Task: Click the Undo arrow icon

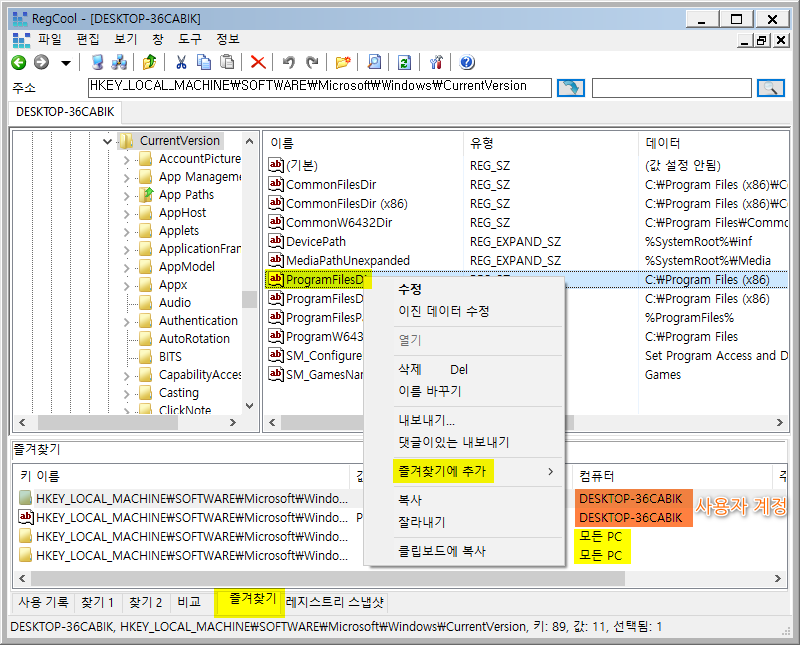Action: coord(289,62)
